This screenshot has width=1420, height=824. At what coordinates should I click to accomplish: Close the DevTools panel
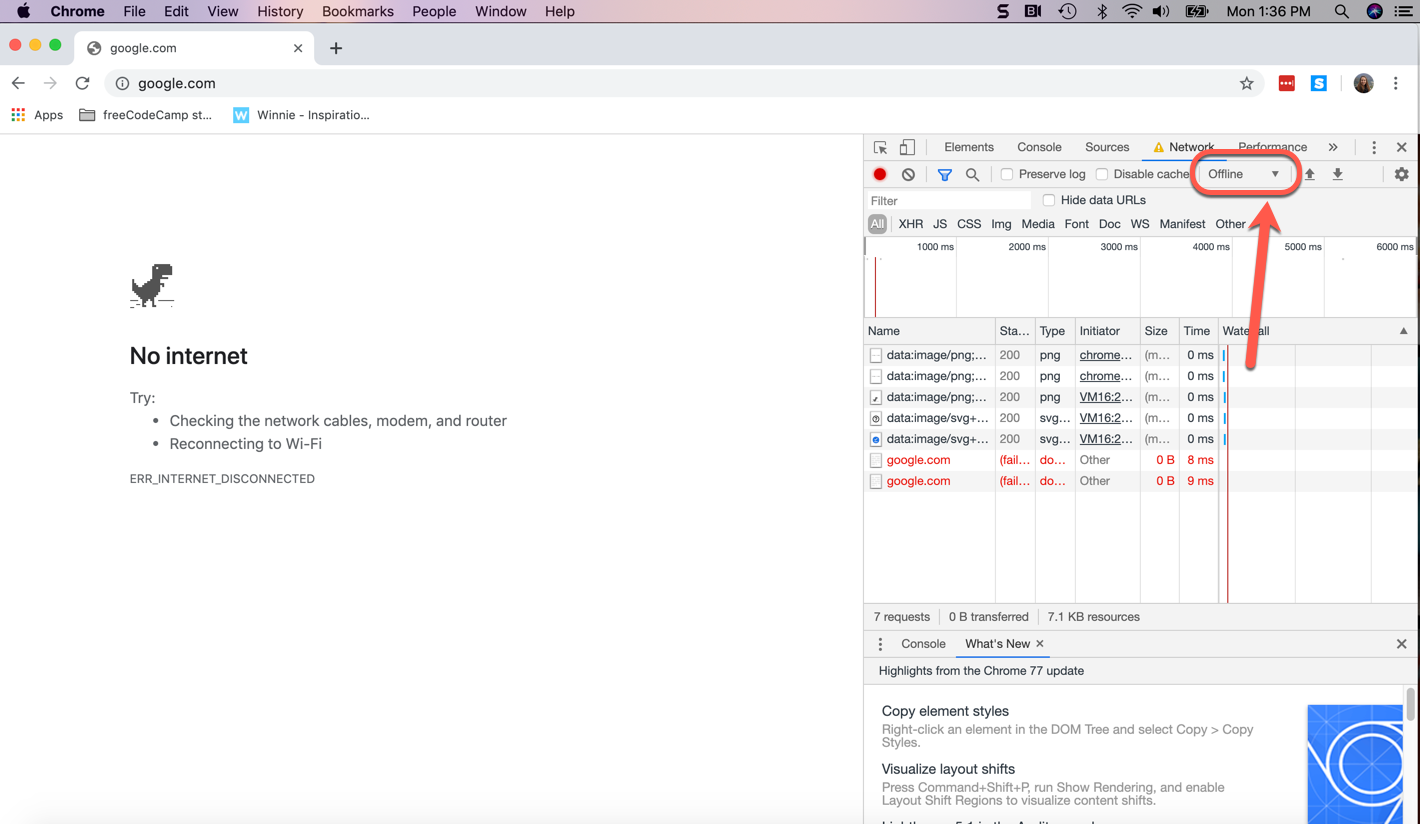coord(1401,147)
